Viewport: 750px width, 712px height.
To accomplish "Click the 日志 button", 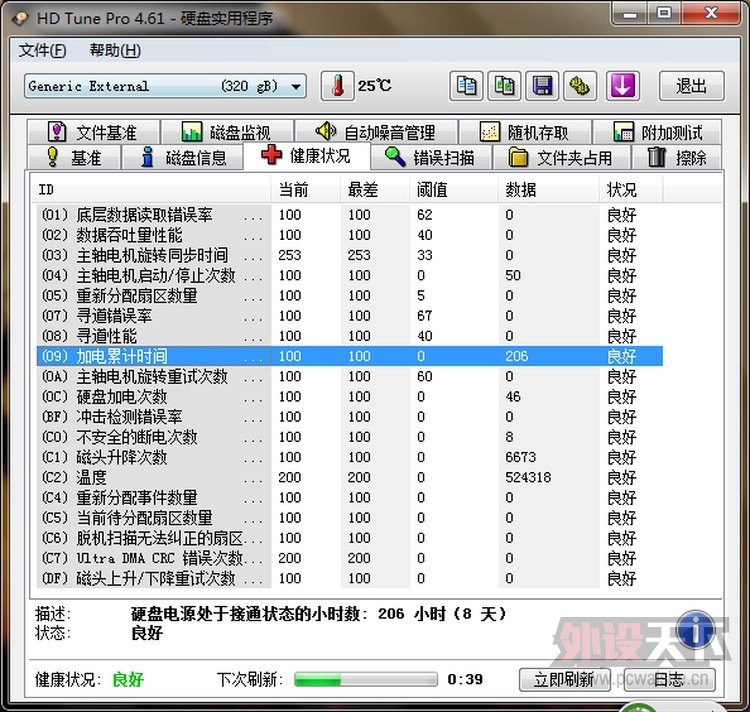I will [669, 679].
